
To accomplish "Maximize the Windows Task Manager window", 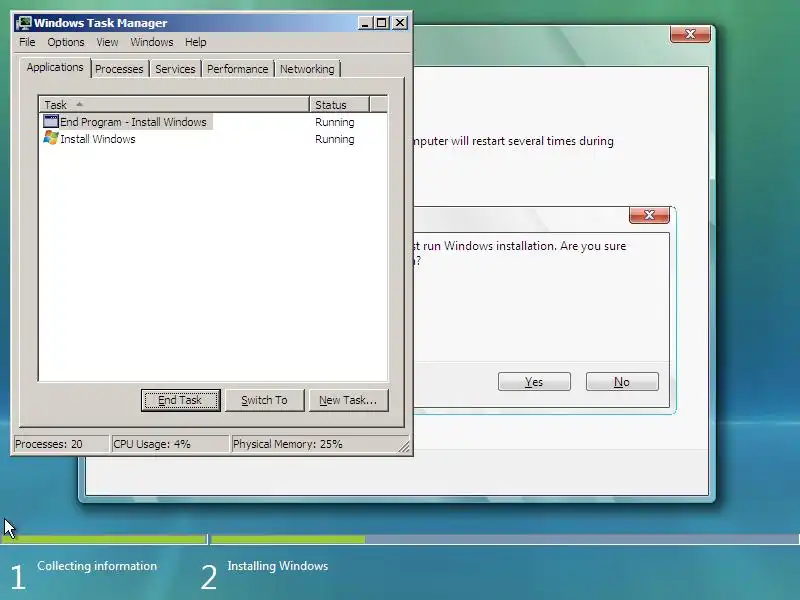I will point(382,23).
